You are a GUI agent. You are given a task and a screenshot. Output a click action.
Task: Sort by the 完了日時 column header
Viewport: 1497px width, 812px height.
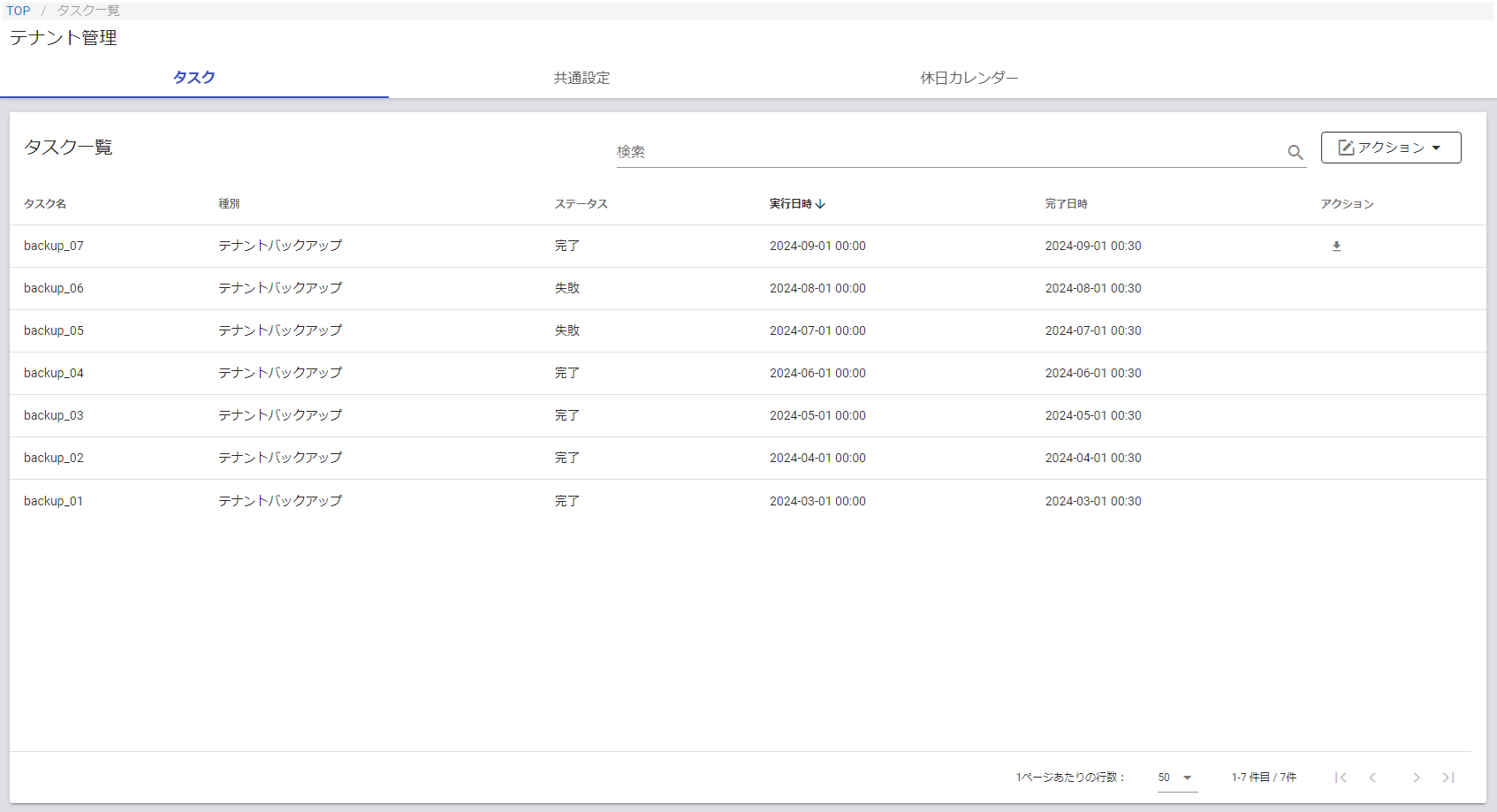1066,204
